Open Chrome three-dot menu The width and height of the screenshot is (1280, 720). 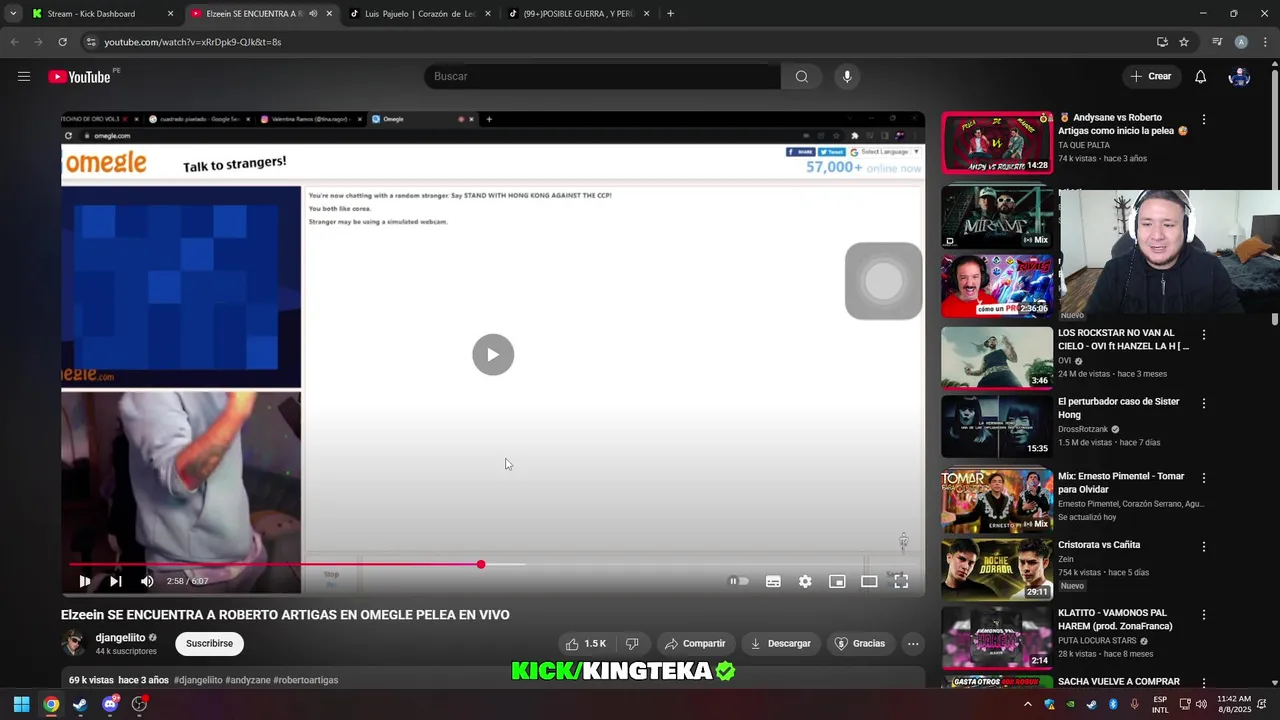tap(1265, 42)
